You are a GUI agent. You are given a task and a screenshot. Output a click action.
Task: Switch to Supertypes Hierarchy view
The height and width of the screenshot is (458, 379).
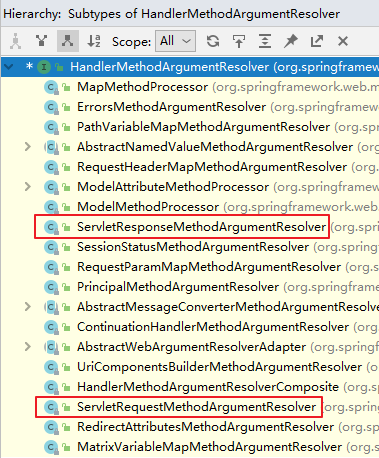tap(41, 41)
